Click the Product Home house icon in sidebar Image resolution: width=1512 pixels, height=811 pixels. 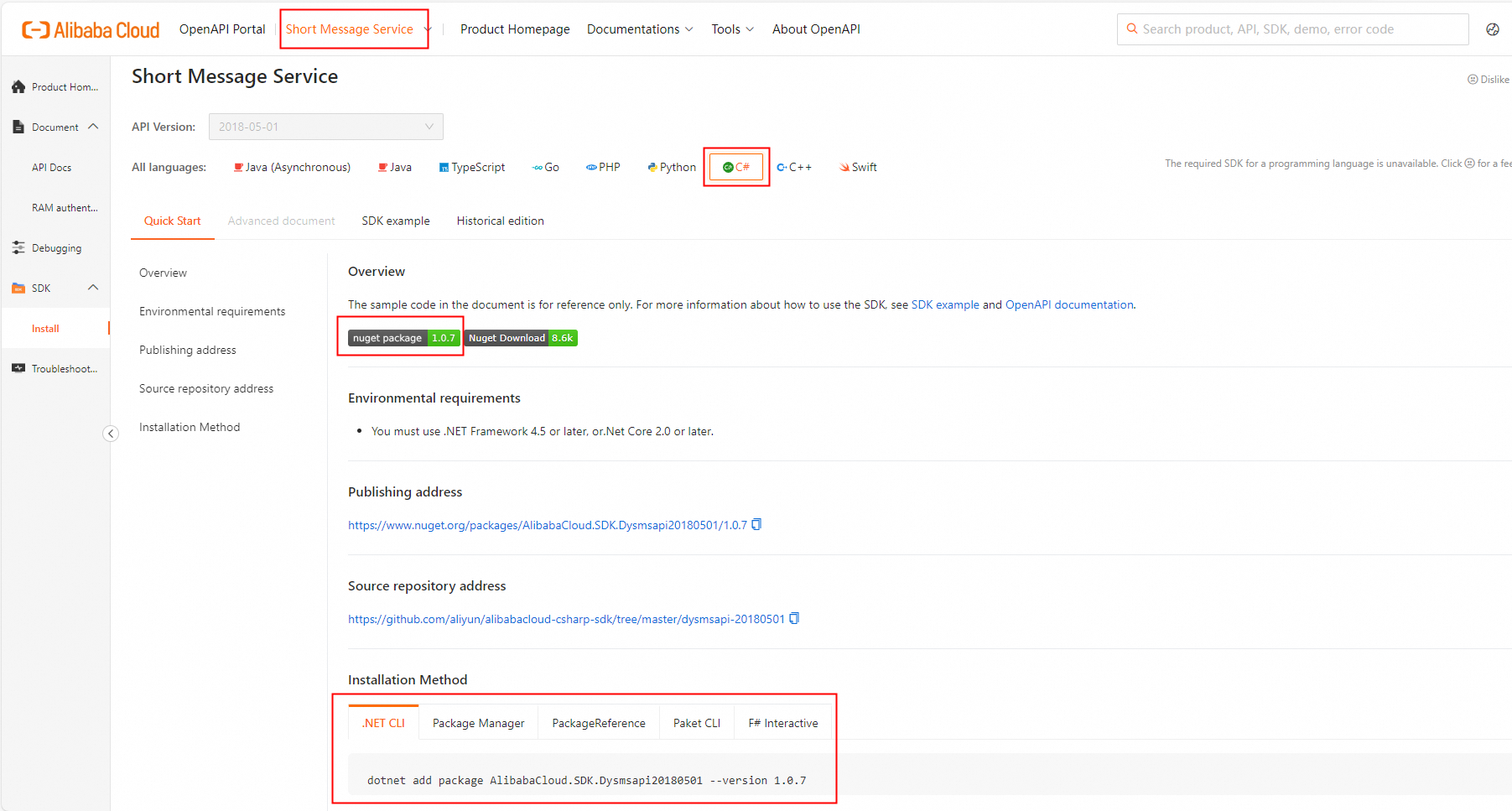pos(18,86)
